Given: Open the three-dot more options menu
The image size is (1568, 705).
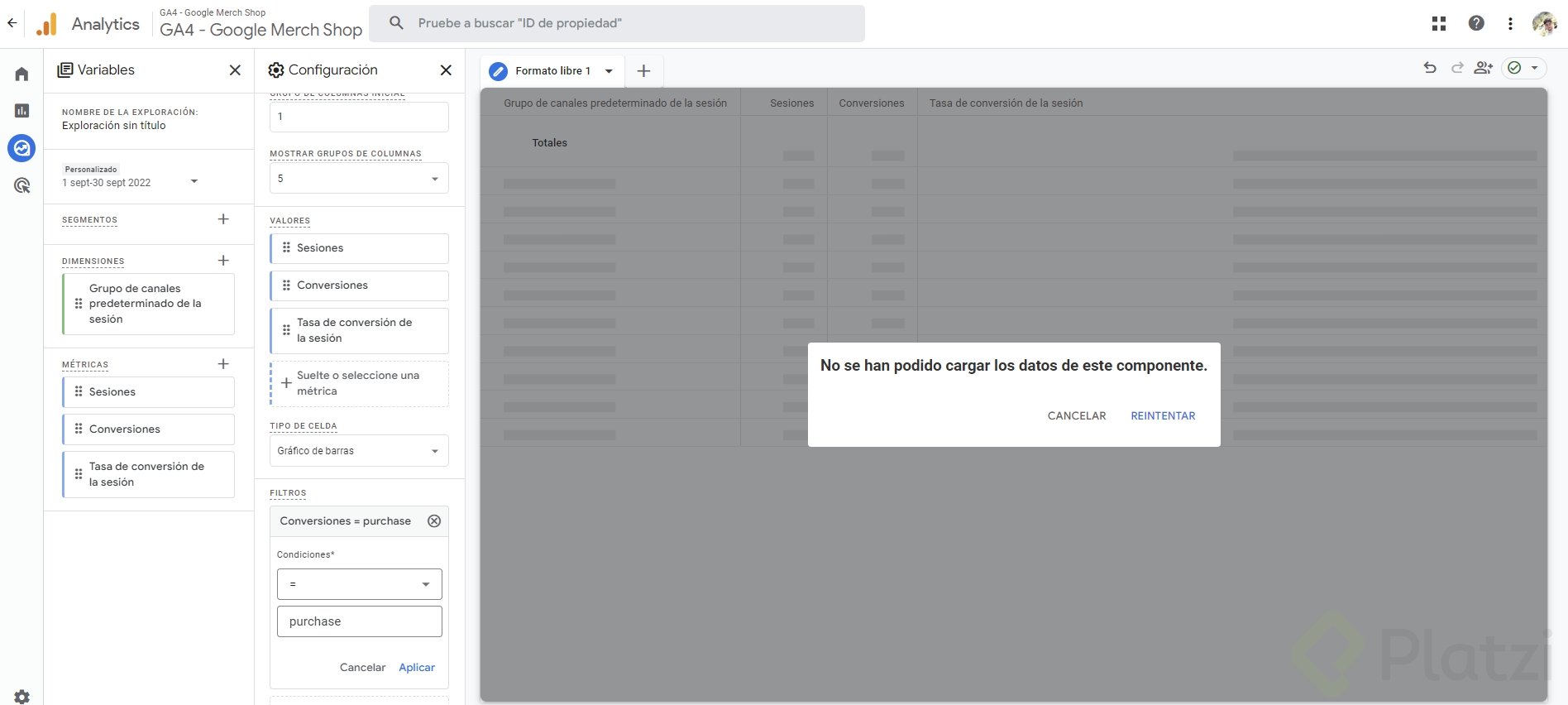Looking at the screenshot, I should [x=1510, y=24].
